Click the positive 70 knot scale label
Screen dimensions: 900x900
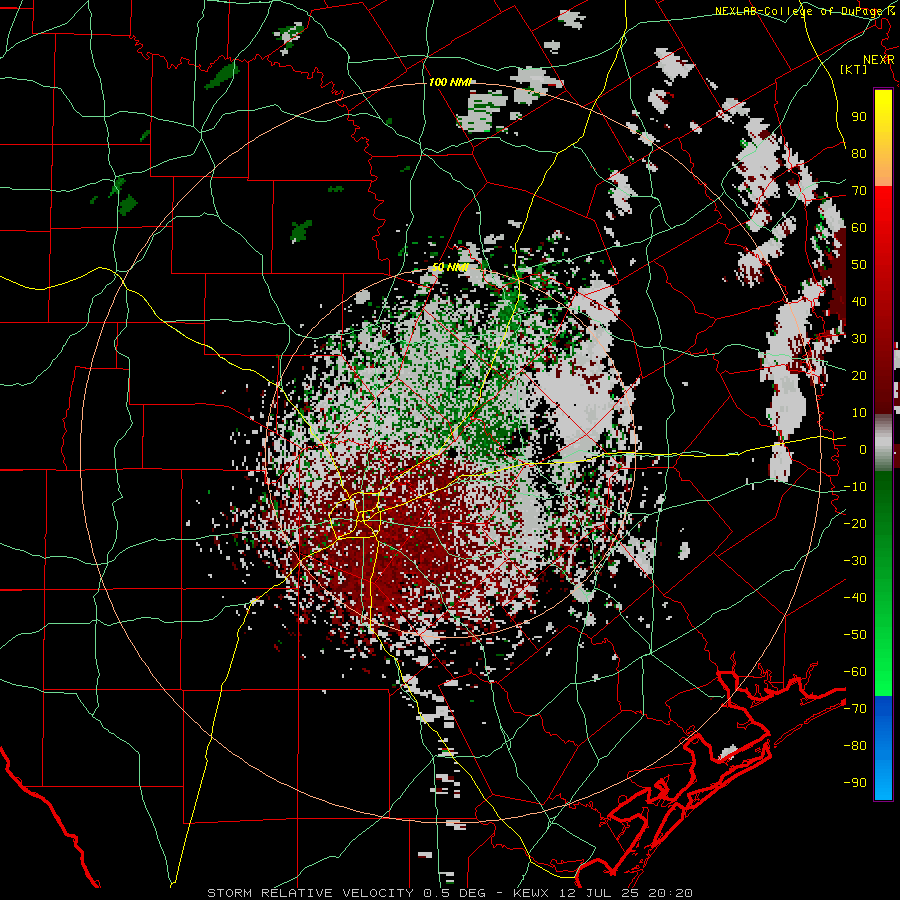tap(859, 191)
